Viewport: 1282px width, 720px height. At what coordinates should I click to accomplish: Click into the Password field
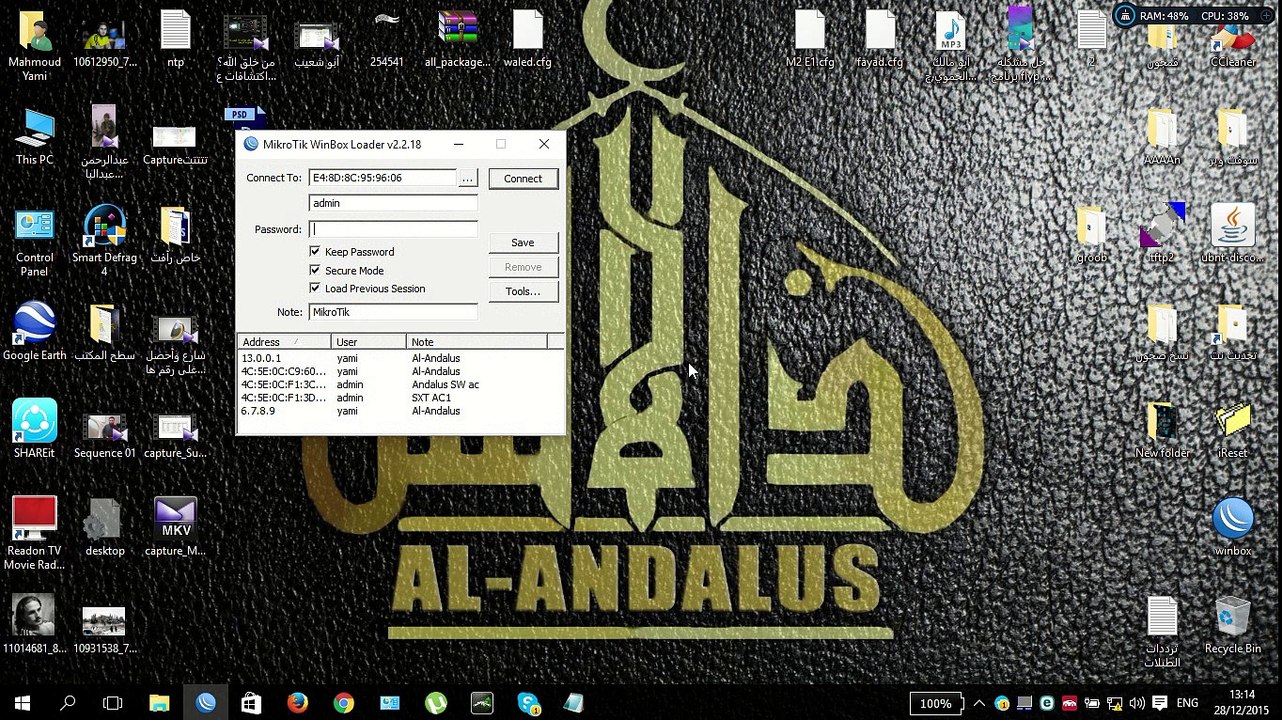point(393,229)
